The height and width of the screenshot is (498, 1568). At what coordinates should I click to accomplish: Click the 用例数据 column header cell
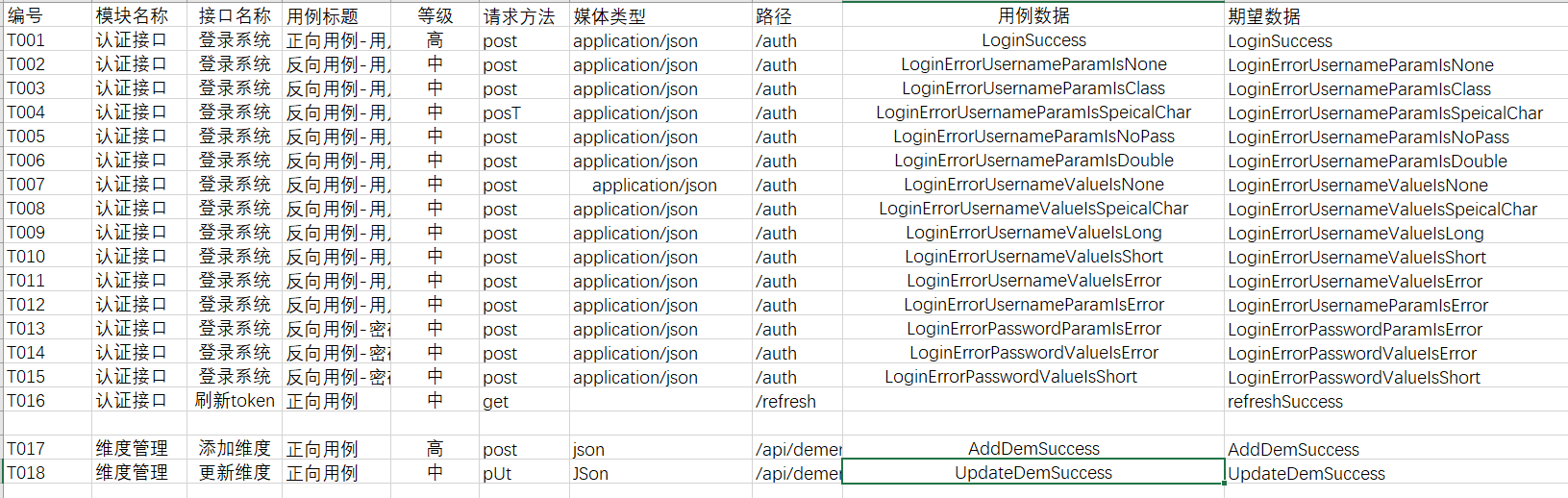click(1033, 16)
